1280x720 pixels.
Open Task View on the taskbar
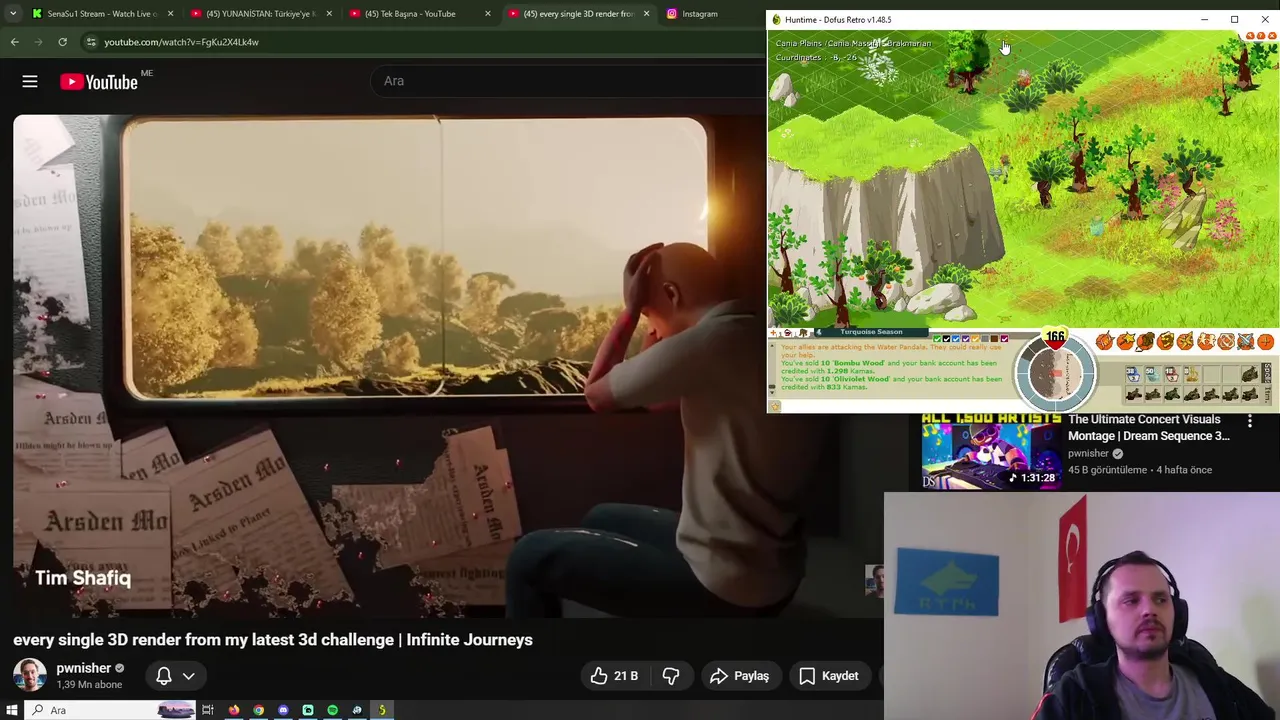point(208,710)
